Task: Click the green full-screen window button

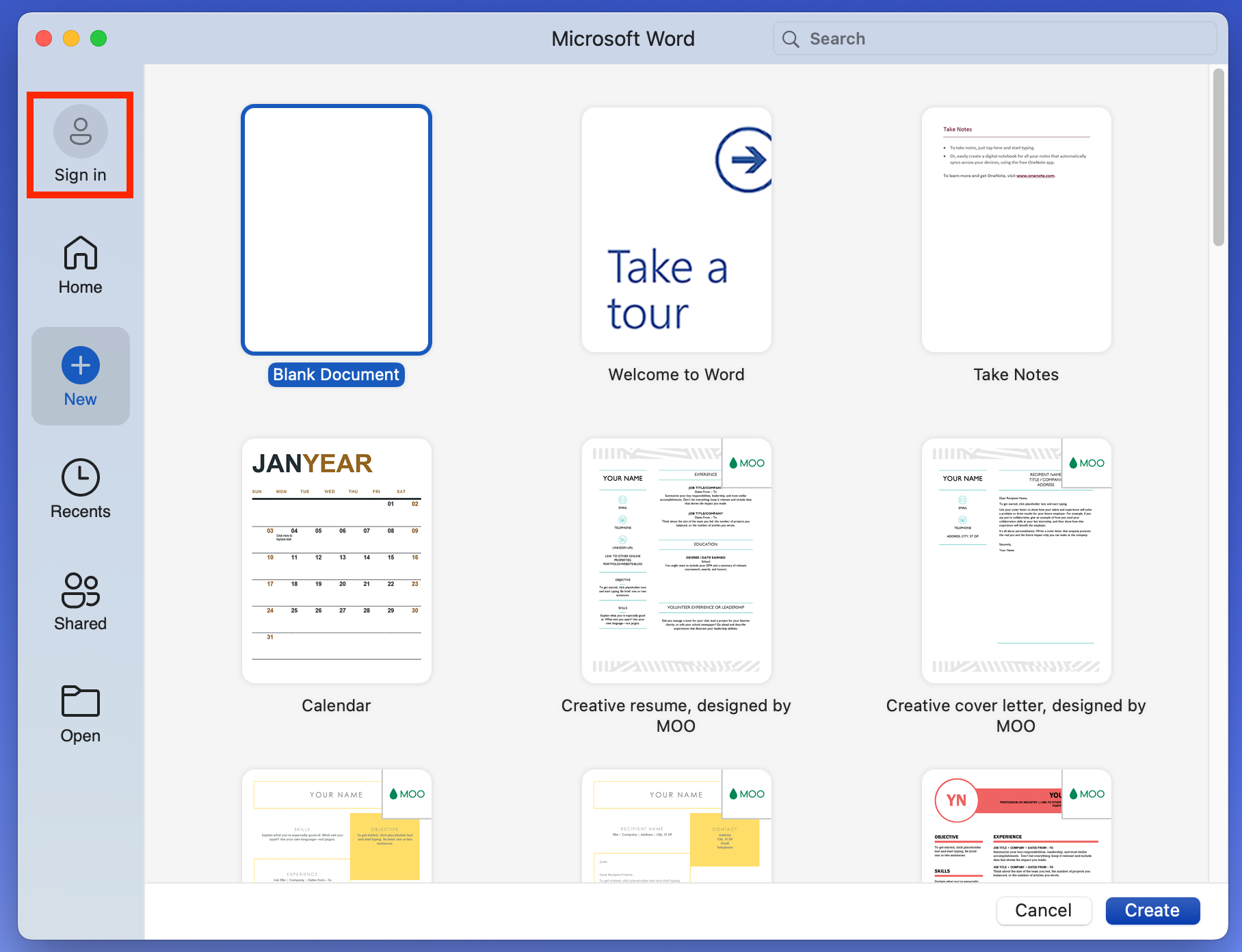Action: (x=98, y=38)
